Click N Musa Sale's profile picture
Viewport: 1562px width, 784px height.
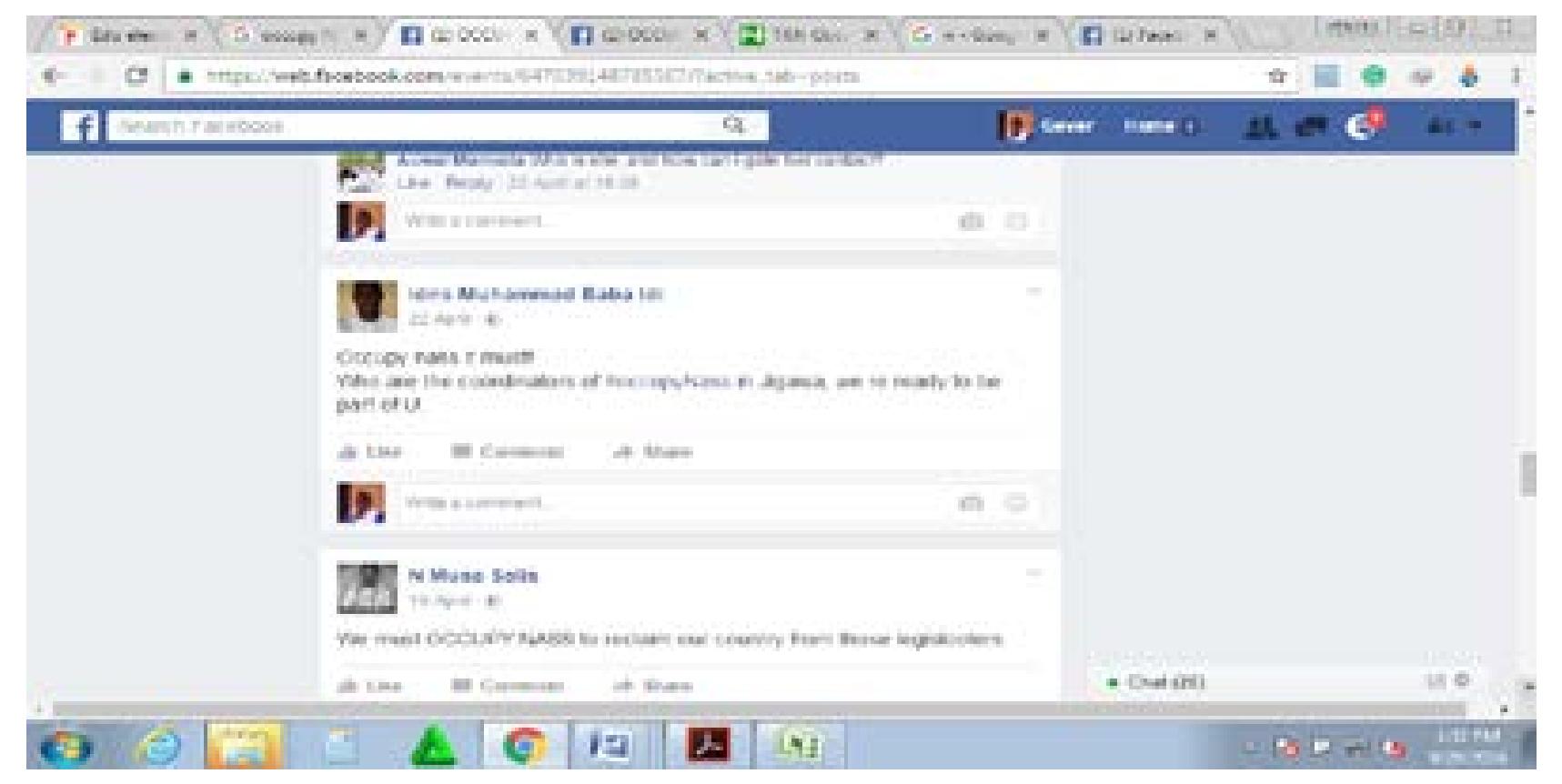367,588
